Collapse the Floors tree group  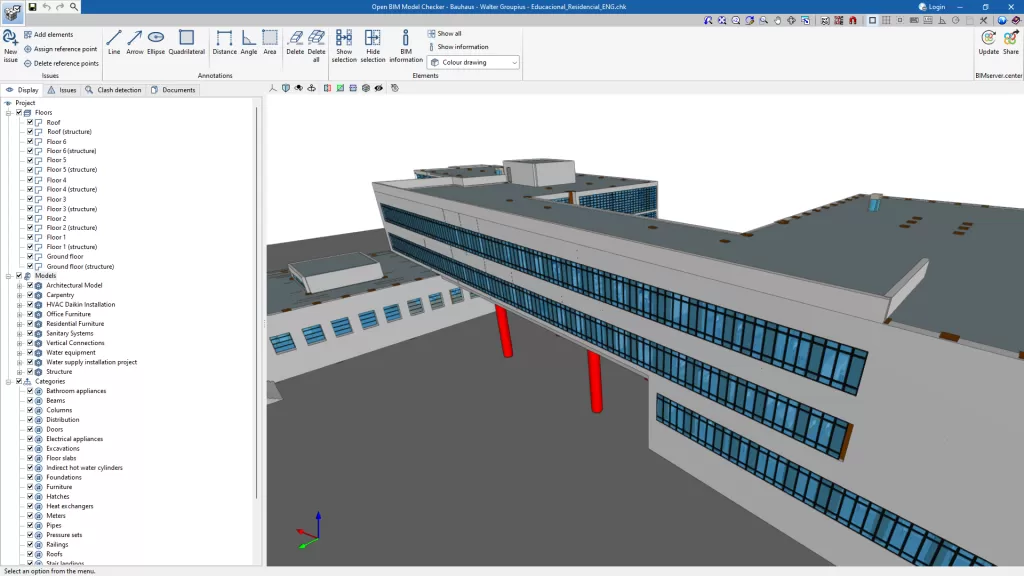point(8,112)
